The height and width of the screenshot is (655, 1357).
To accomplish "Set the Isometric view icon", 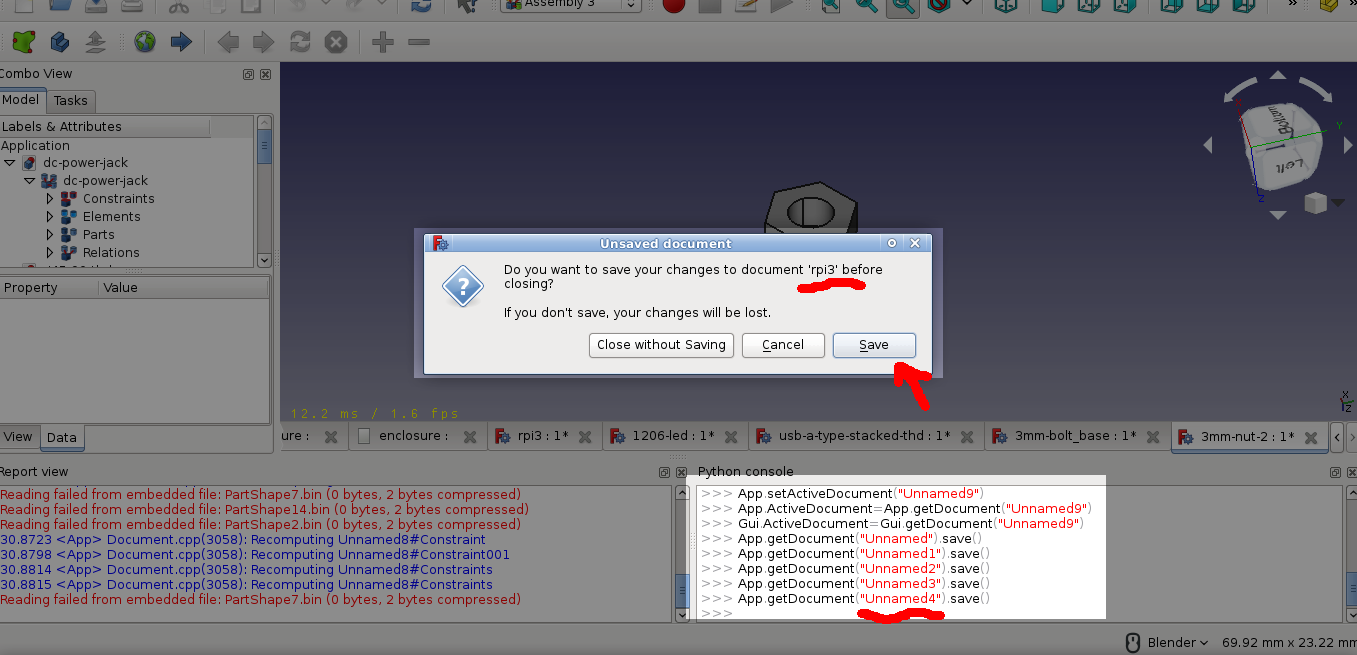I will pyautogui.click(x=1006, y=8).
